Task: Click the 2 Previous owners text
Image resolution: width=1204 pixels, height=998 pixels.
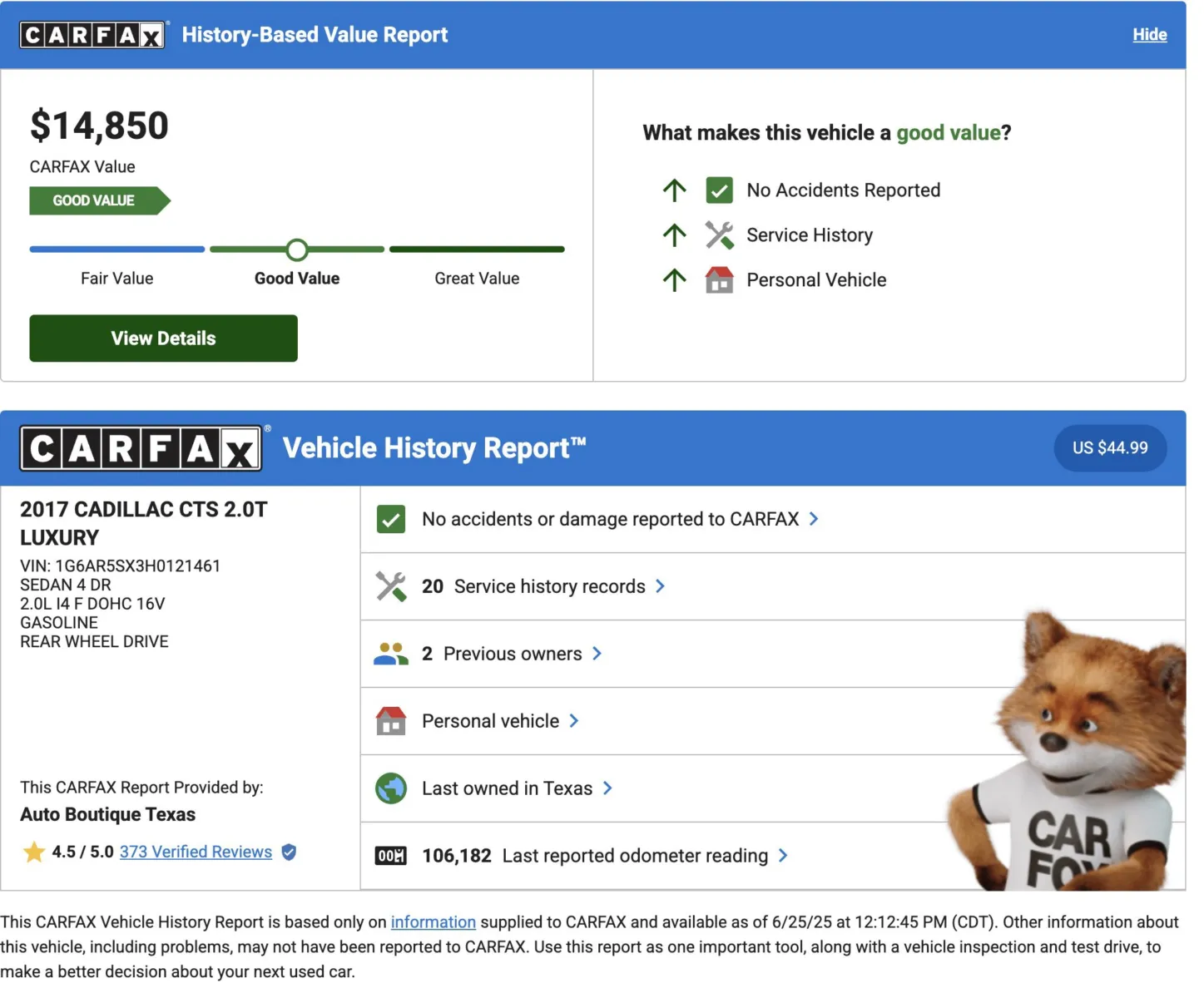Action: point(502,655)
